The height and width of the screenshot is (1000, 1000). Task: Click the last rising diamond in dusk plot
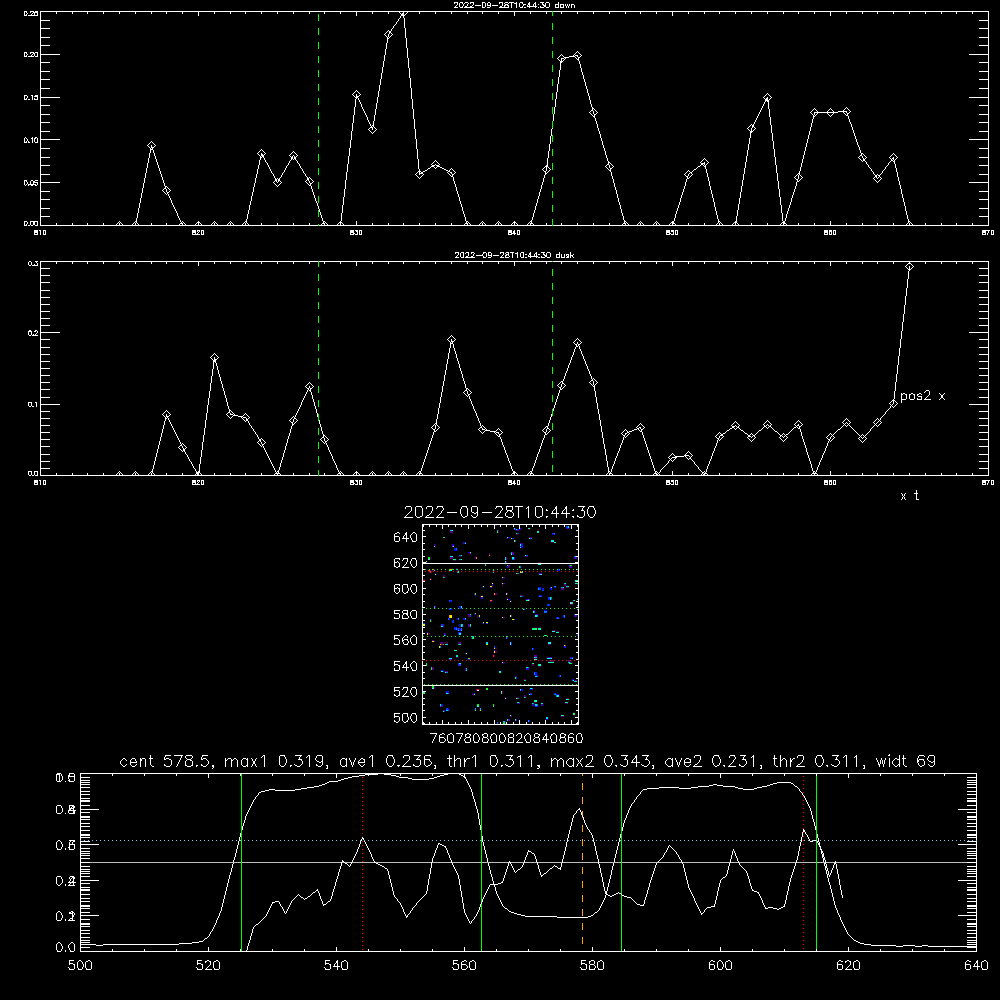tap(909, 267)
